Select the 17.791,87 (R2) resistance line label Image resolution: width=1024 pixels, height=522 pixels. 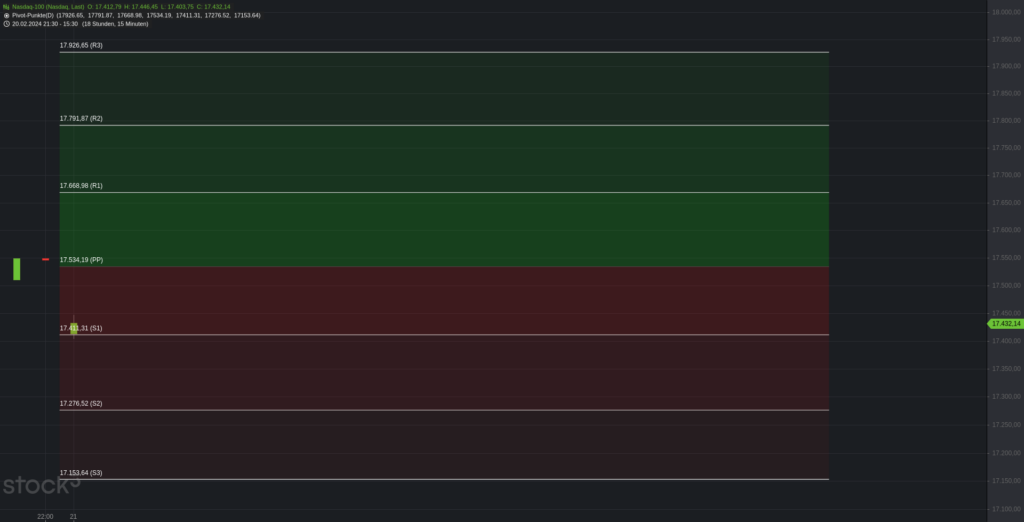(81, 119)
